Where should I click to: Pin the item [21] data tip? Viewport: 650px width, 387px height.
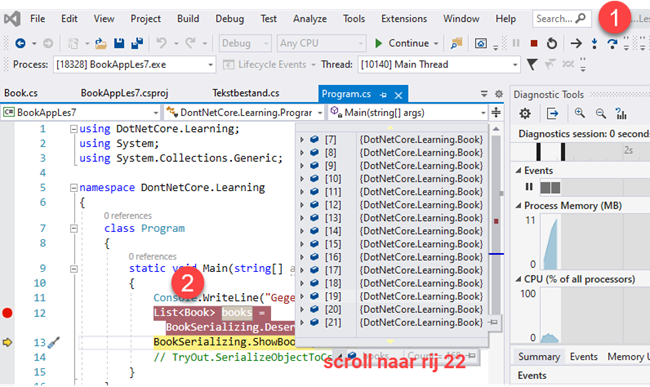pos(493,322)
